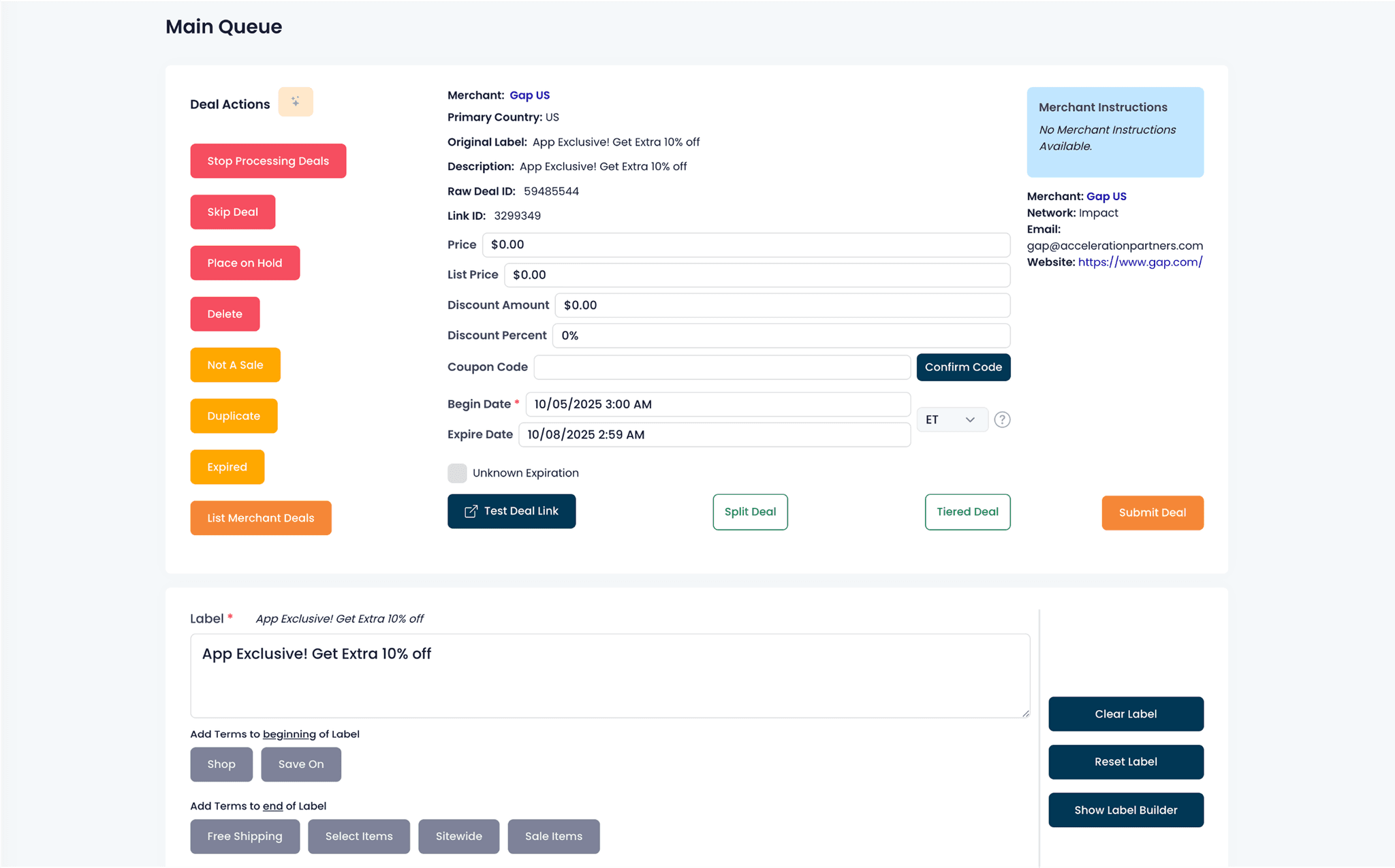
Task: Focus the List Price field
Action: tap(757, 275)
